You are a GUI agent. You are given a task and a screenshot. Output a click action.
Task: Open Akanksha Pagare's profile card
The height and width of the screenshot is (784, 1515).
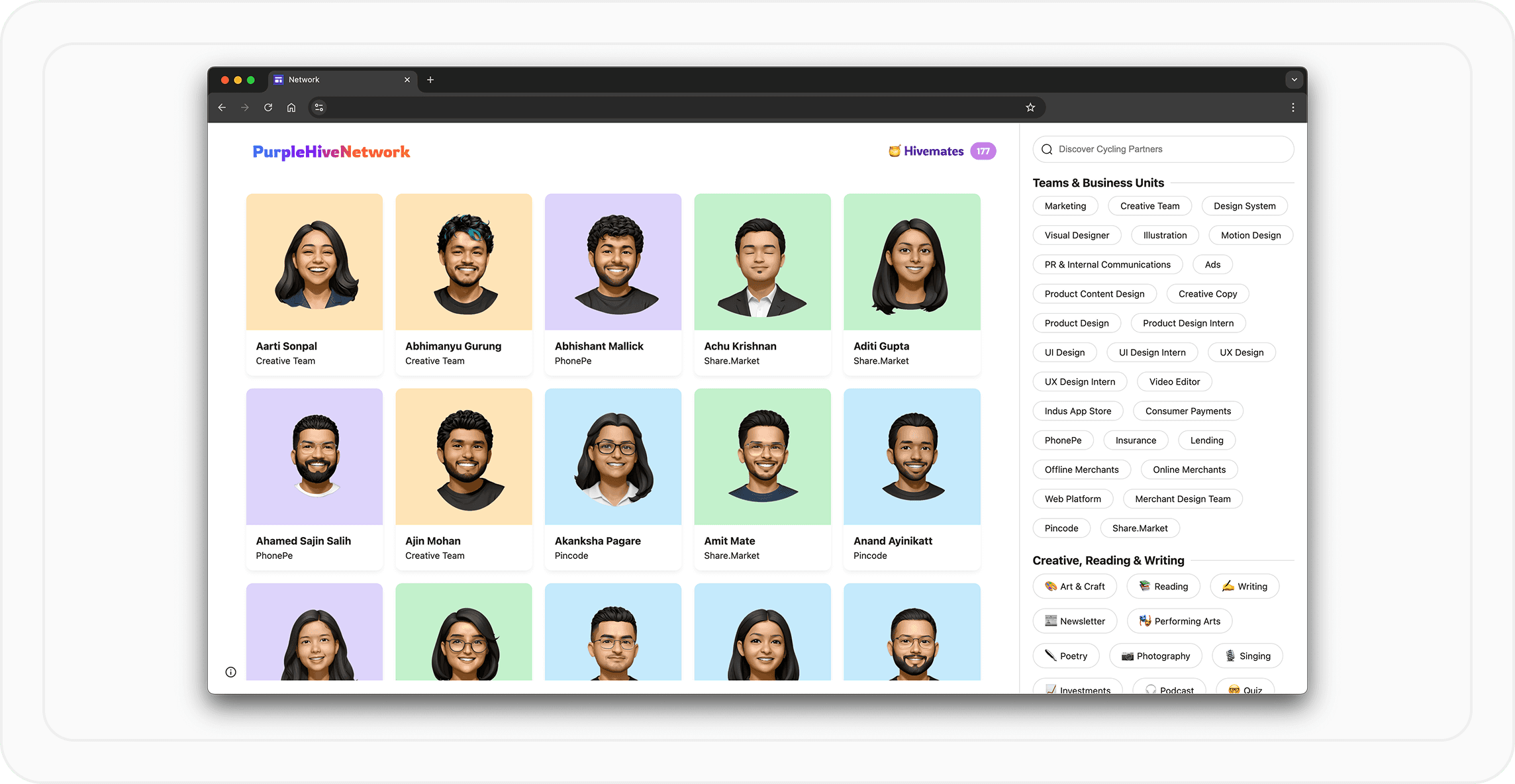612,479
